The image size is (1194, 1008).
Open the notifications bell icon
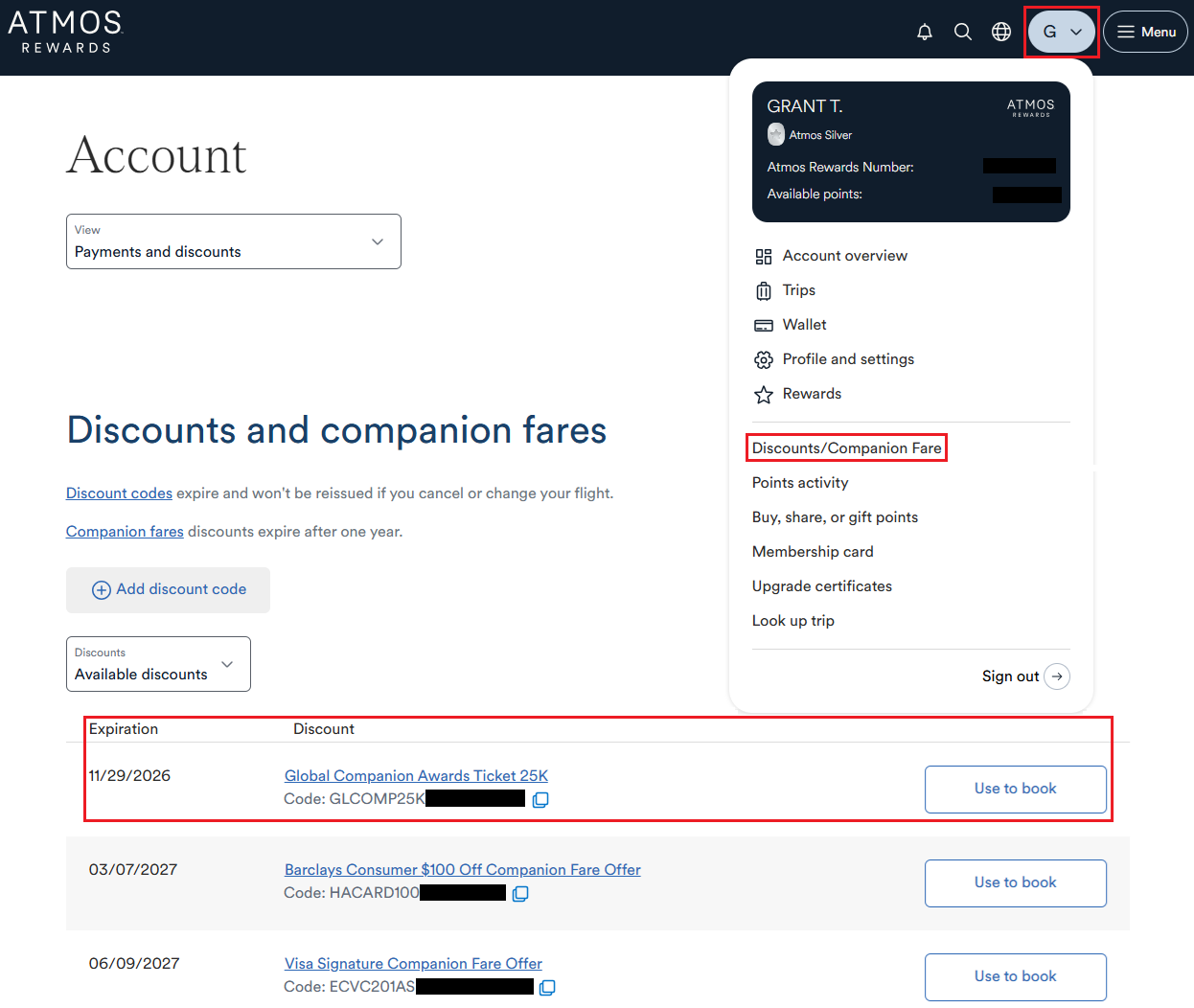(925, 32)
